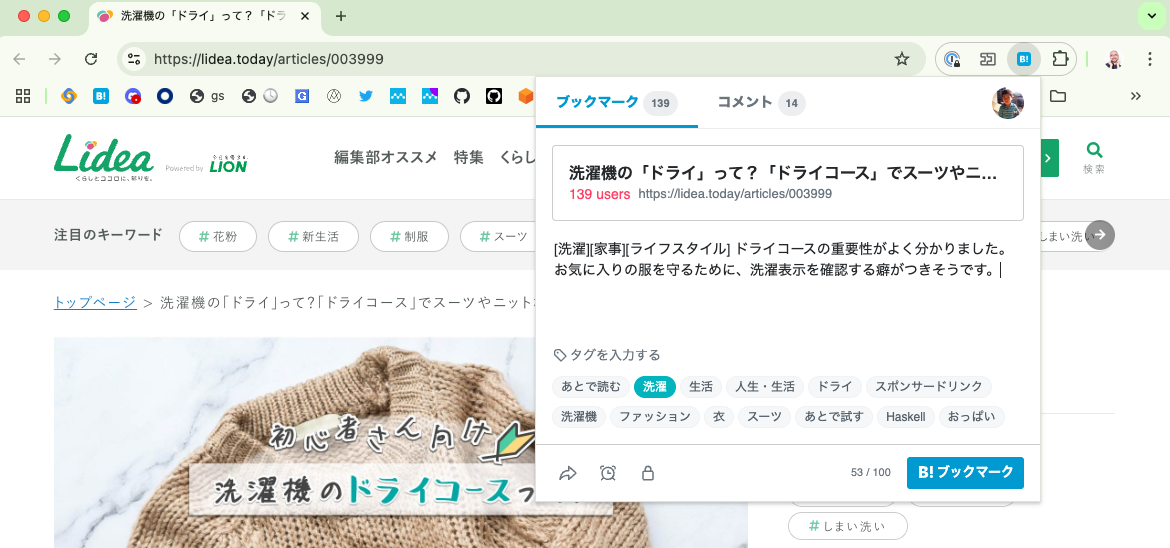The image size is (1170, 548).
Task: Click the #花粉 keyword chip
Action: [218, 237]
